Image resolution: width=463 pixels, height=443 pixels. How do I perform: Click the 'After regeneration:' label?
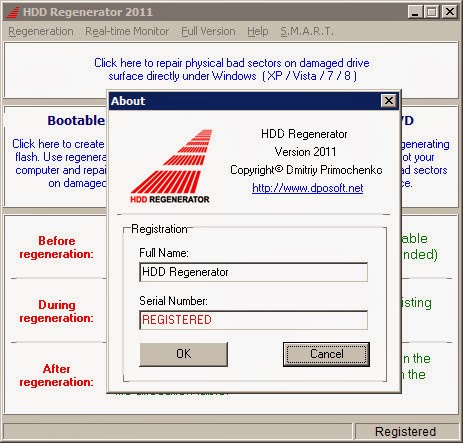pos(56,375)
